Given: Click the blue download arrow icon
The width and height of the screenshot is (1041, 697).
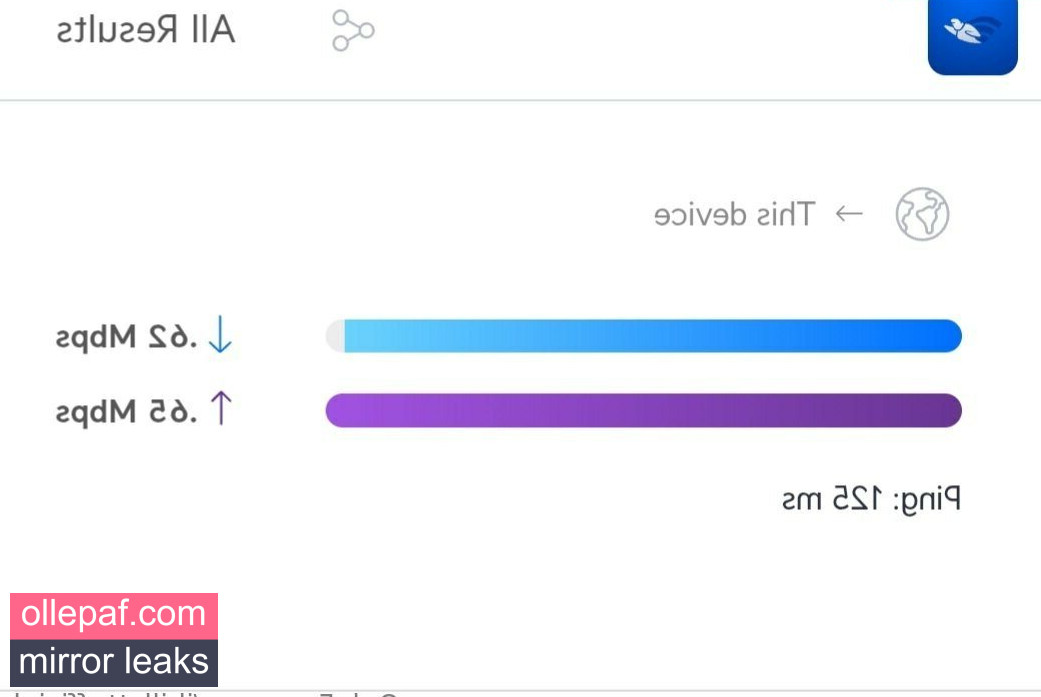Looking at the screenshot, I should tap(220, 334).
